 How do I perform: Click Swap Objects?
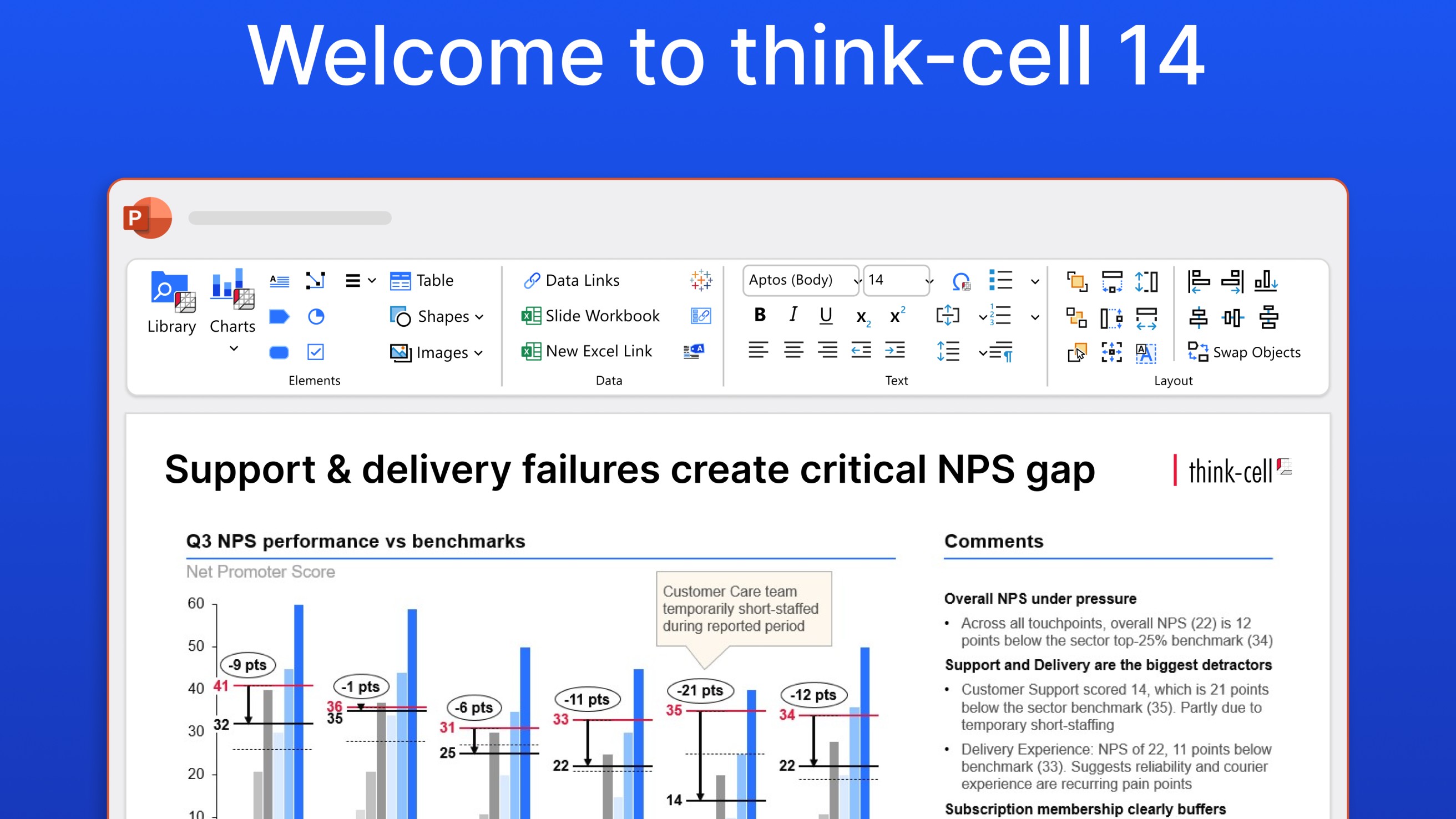coord(1243,352)
